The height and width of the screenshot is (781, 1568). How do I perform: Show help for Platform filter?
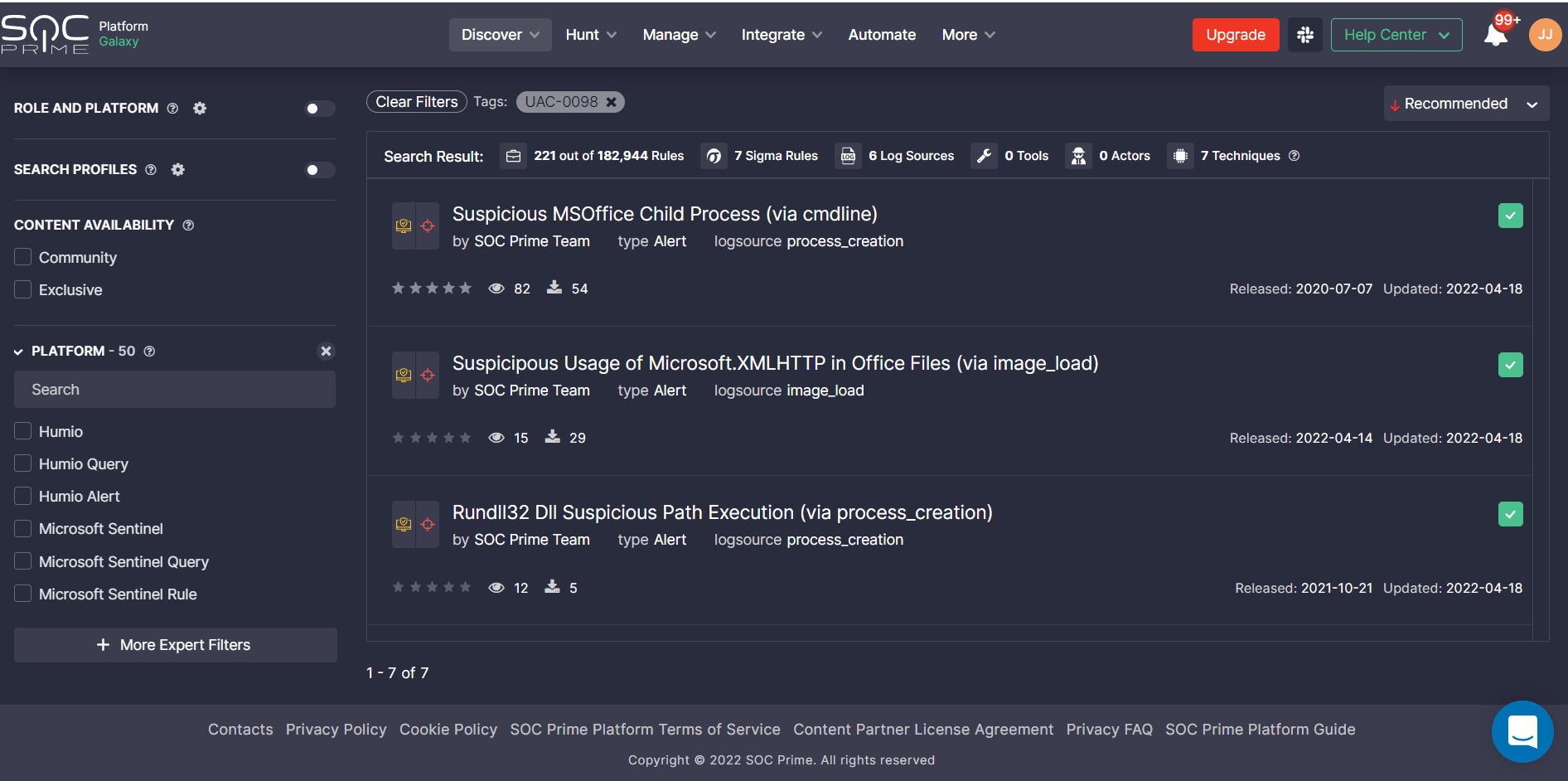coord(149,352)
